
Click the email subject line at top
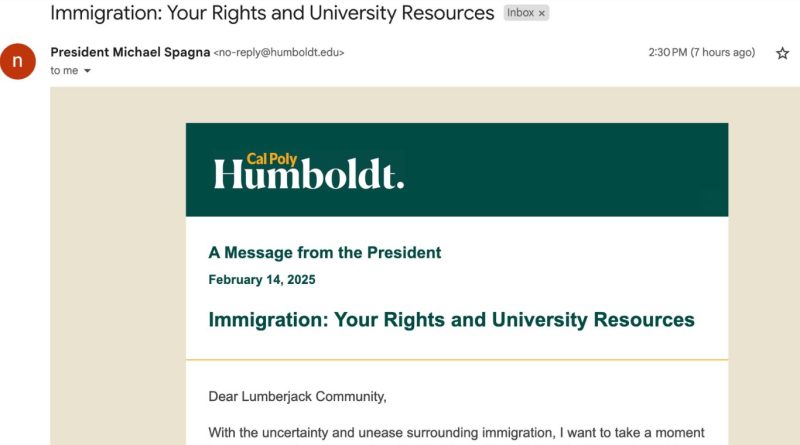[272, 14]
